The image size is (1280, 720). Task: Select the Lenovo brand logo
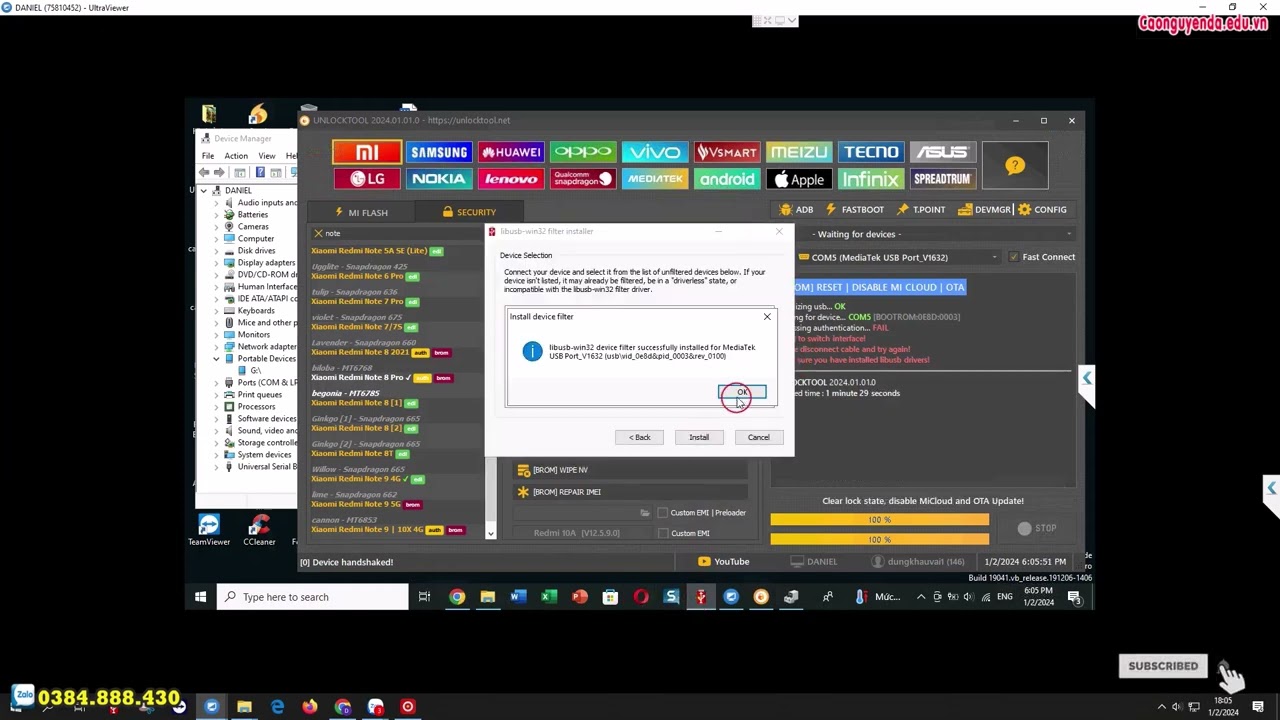tap(511, 179)
